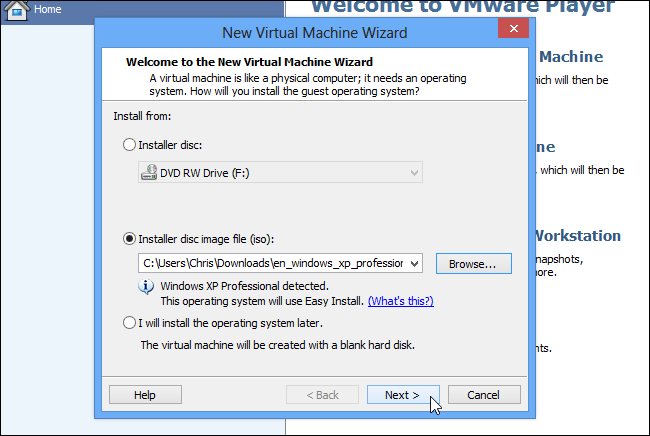650x436 pixels.
Task: Click the info icon beside Windows XP detected
Action: click(146, 286)
